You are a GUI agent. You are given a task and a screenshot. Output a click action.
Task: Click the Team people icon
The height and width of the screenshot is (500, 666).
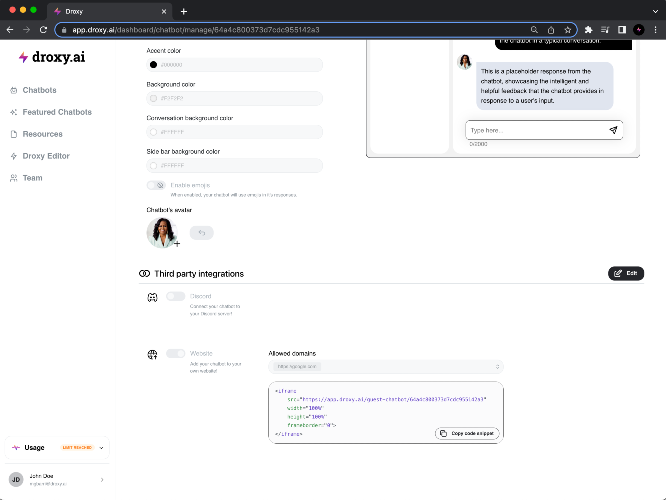coord(14,178)
